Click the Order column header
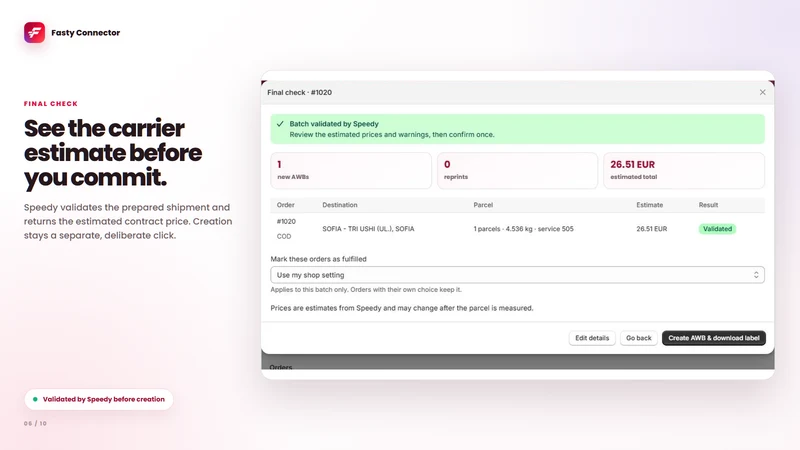This screenshot has width=800, height=450. 286,205
